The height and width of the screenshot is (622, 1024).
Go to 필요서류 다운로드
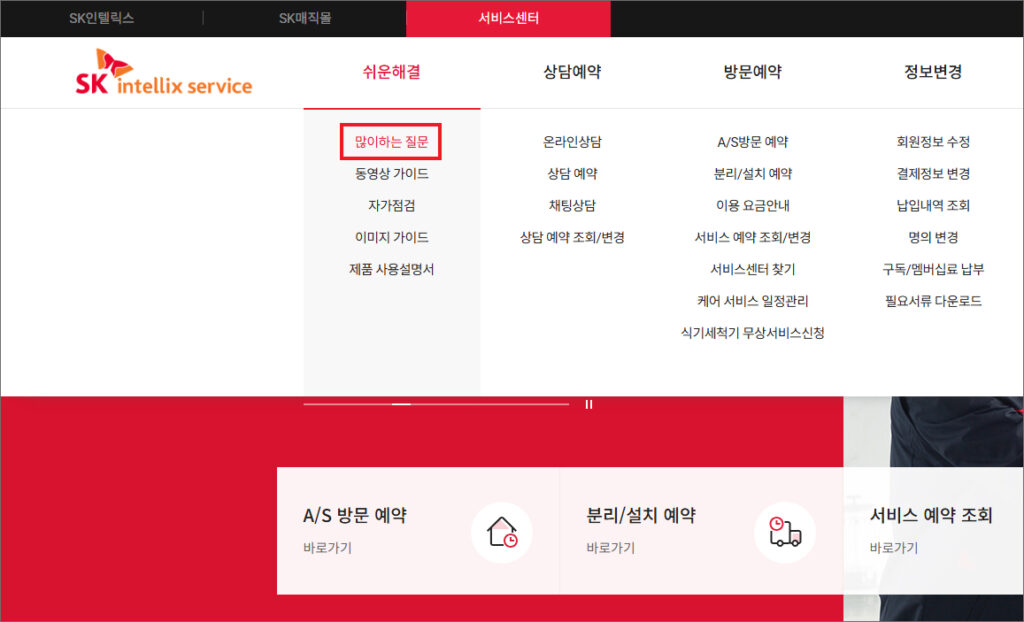click(x=933, y=301)
